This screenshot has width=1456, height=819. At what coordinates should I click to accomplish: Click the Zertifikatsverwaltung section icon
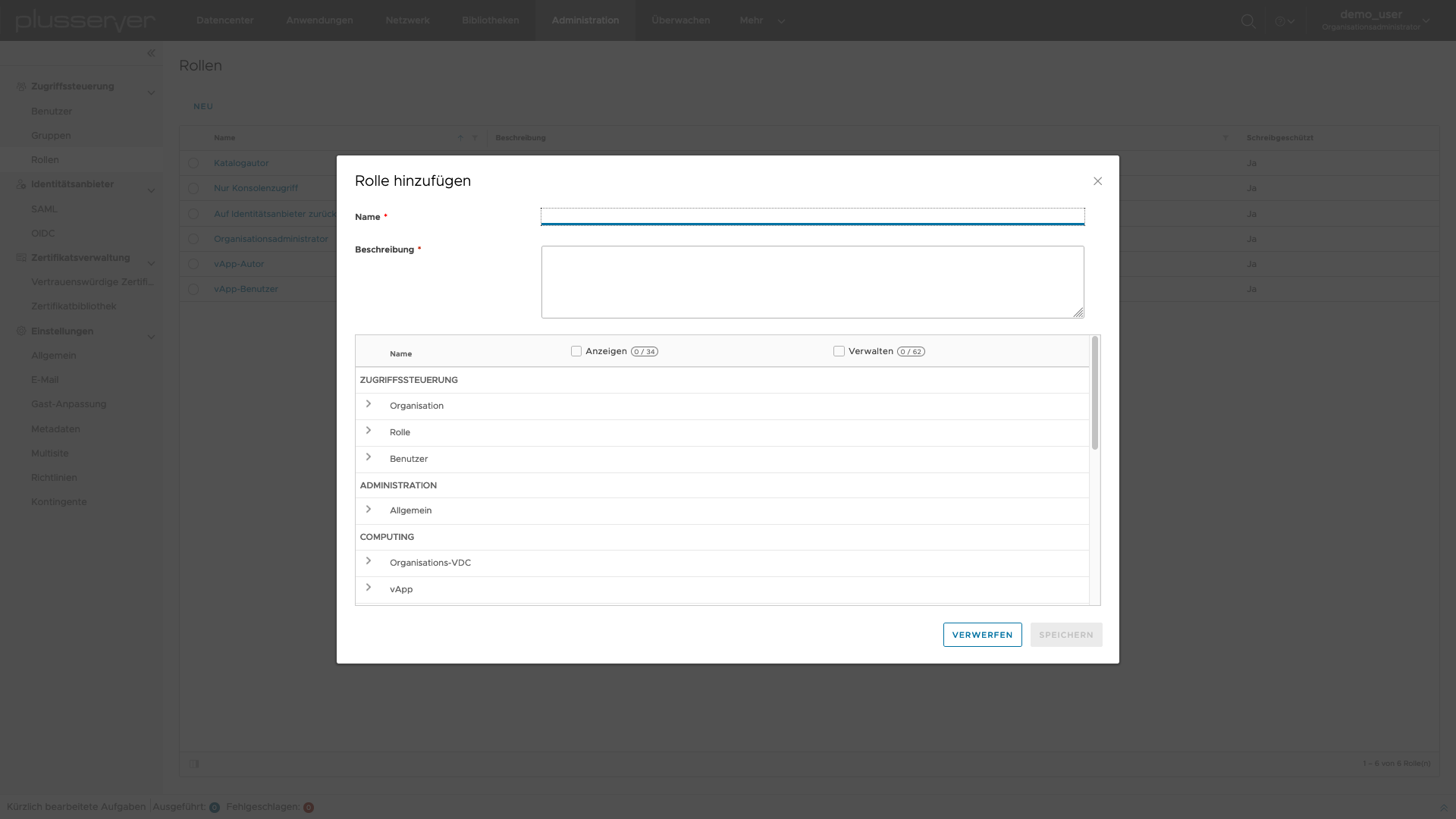[x=21, y=257]
